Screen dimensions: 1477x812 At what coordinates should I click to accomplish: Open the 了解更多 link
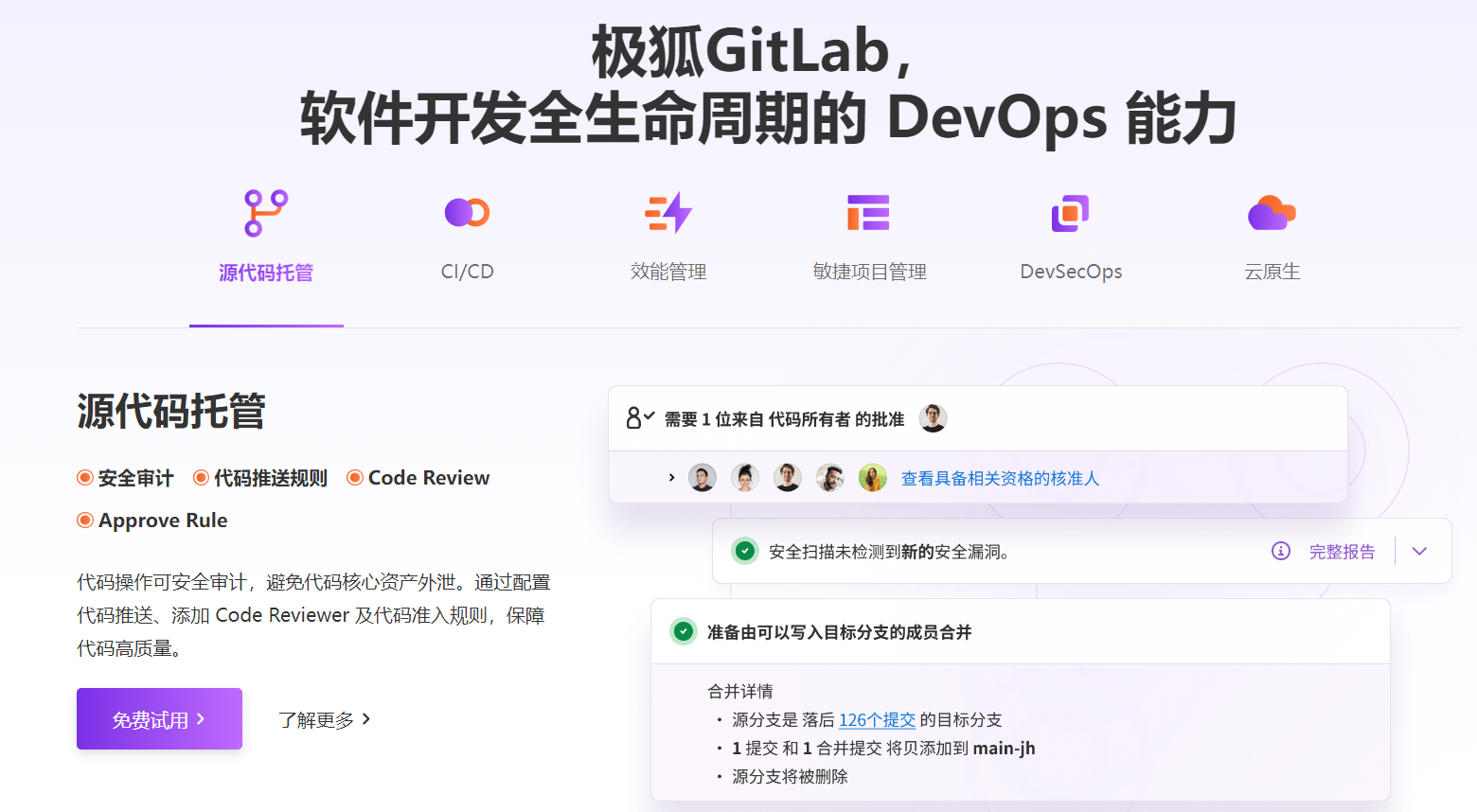coord(324,720)
